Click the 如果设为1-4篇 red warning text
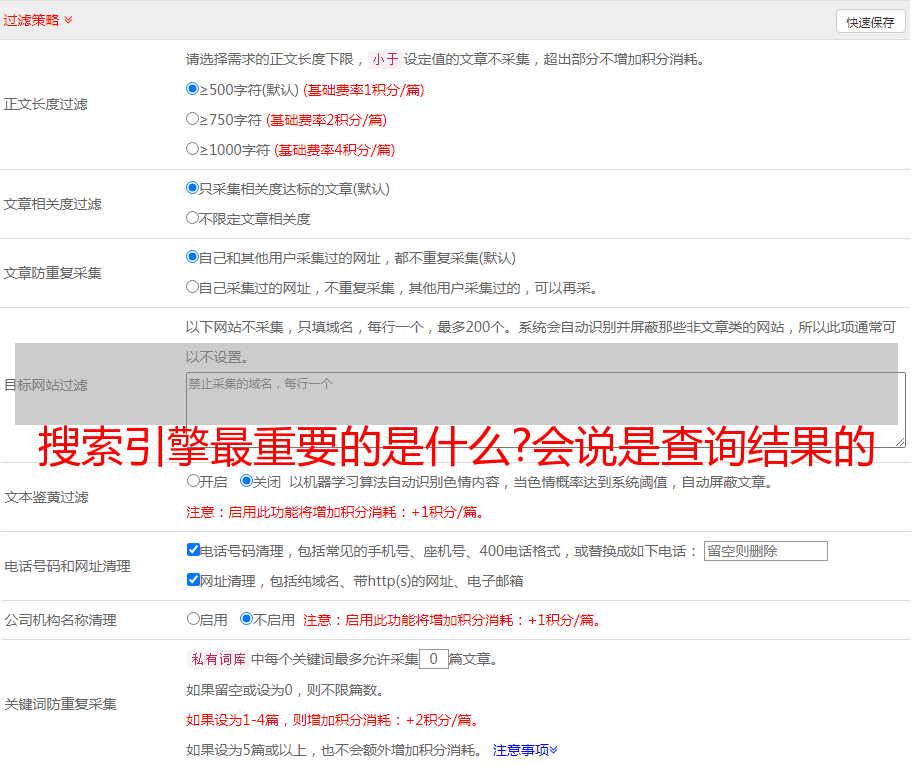 coord(334,720)
